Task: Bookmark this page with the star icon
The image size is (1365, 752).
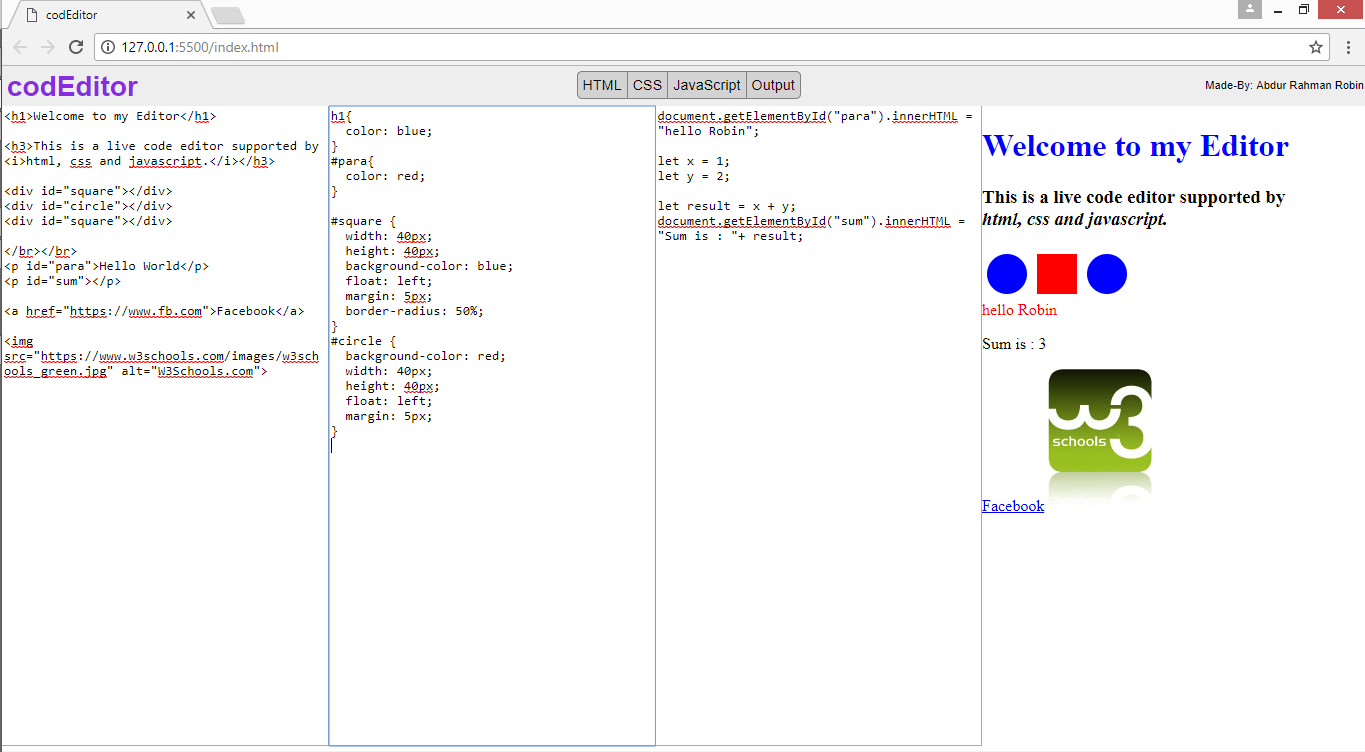Action: pyautogui.click(x=1316, y=47)
